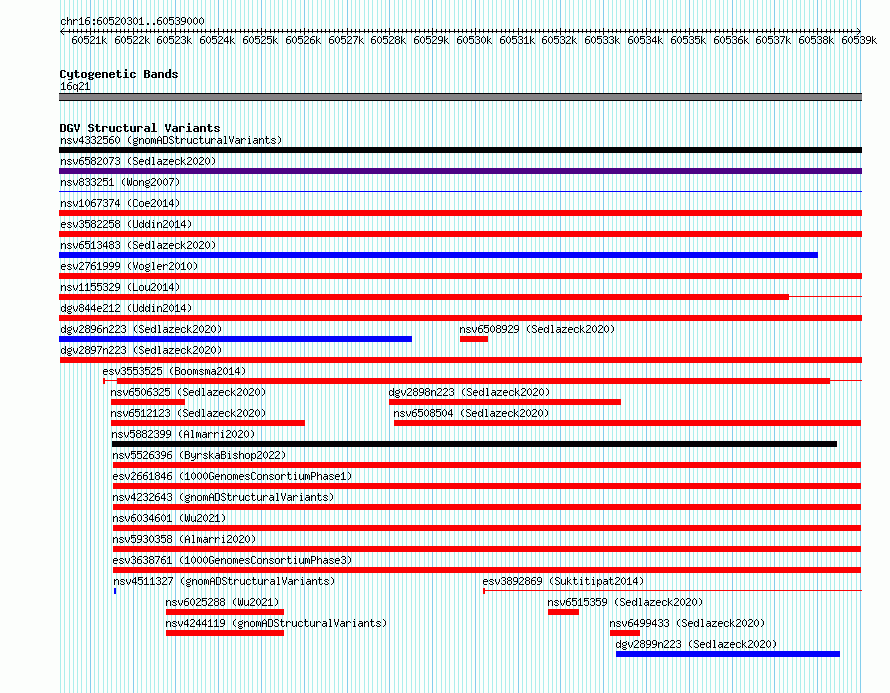Select the blue nsv6513483 variant bar
The width and height of the screenshot is (890, 693).
pyautogui.click(x=438, y=255)
